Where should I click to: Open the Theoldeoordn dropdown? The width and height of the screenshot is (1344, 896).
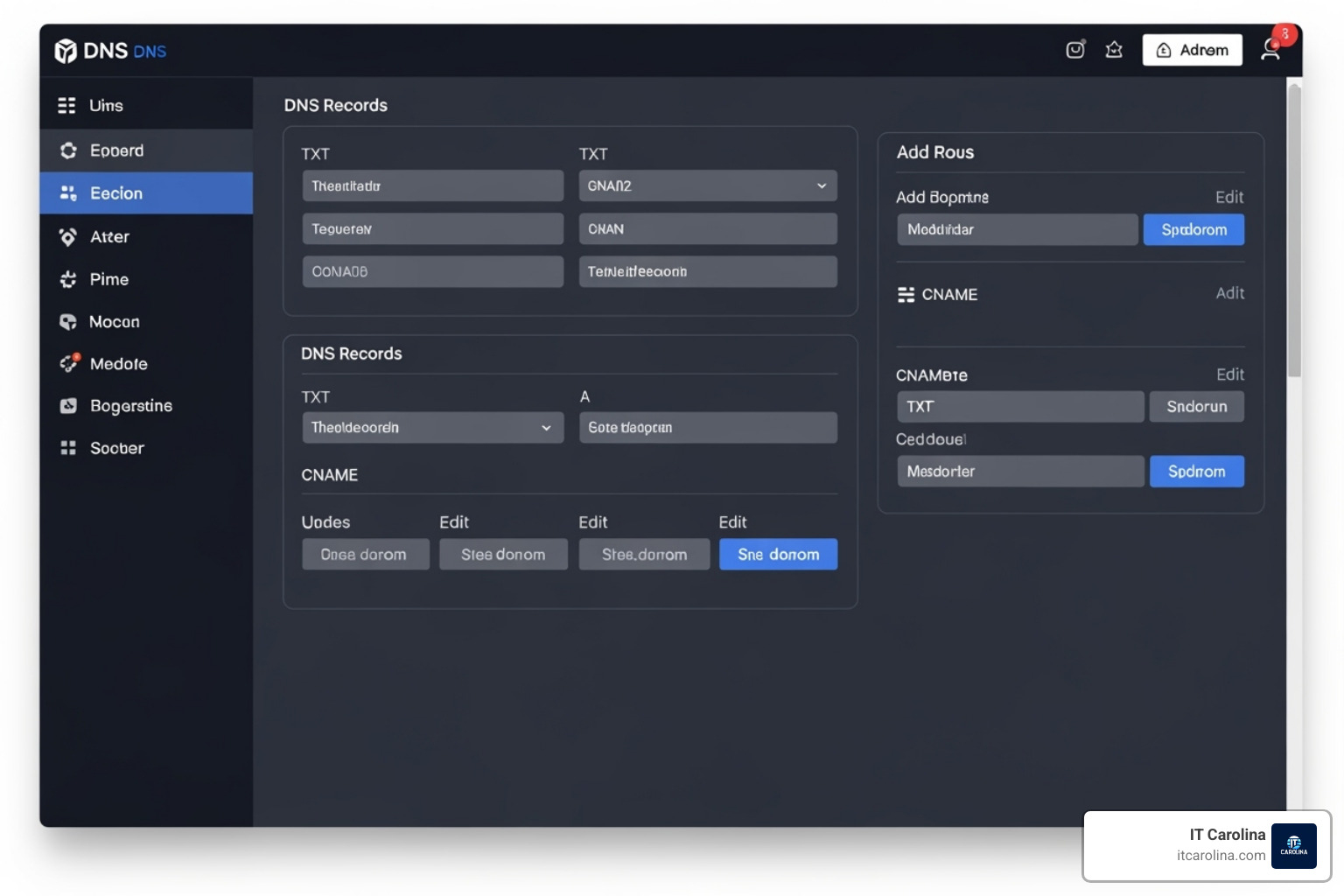click(x=432, y=428)
